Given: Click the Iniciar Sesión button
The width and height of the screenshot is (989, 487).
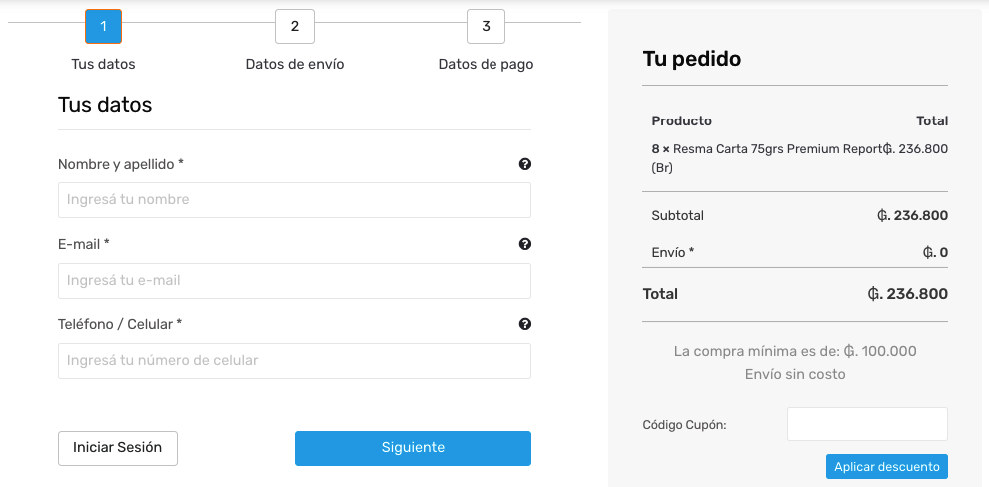Looking at the screenshot, I should coord(118,448).
